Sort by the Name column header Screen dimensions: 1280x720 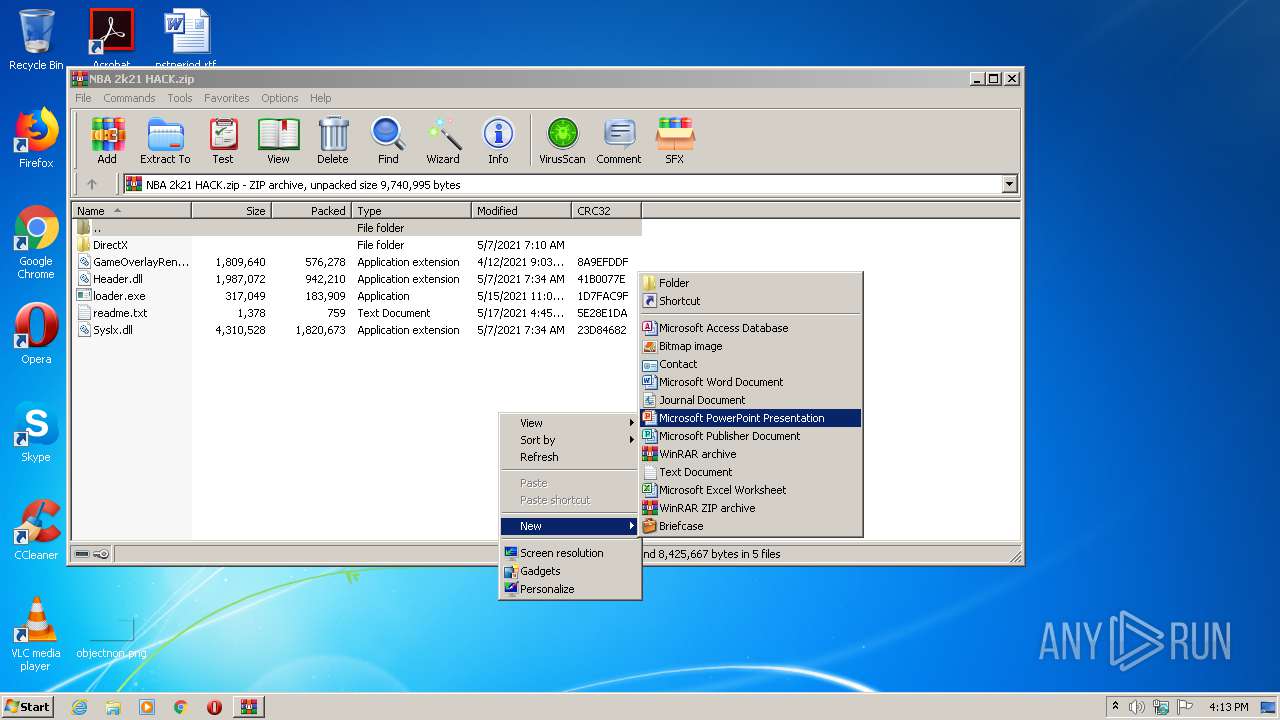(131, 211)
